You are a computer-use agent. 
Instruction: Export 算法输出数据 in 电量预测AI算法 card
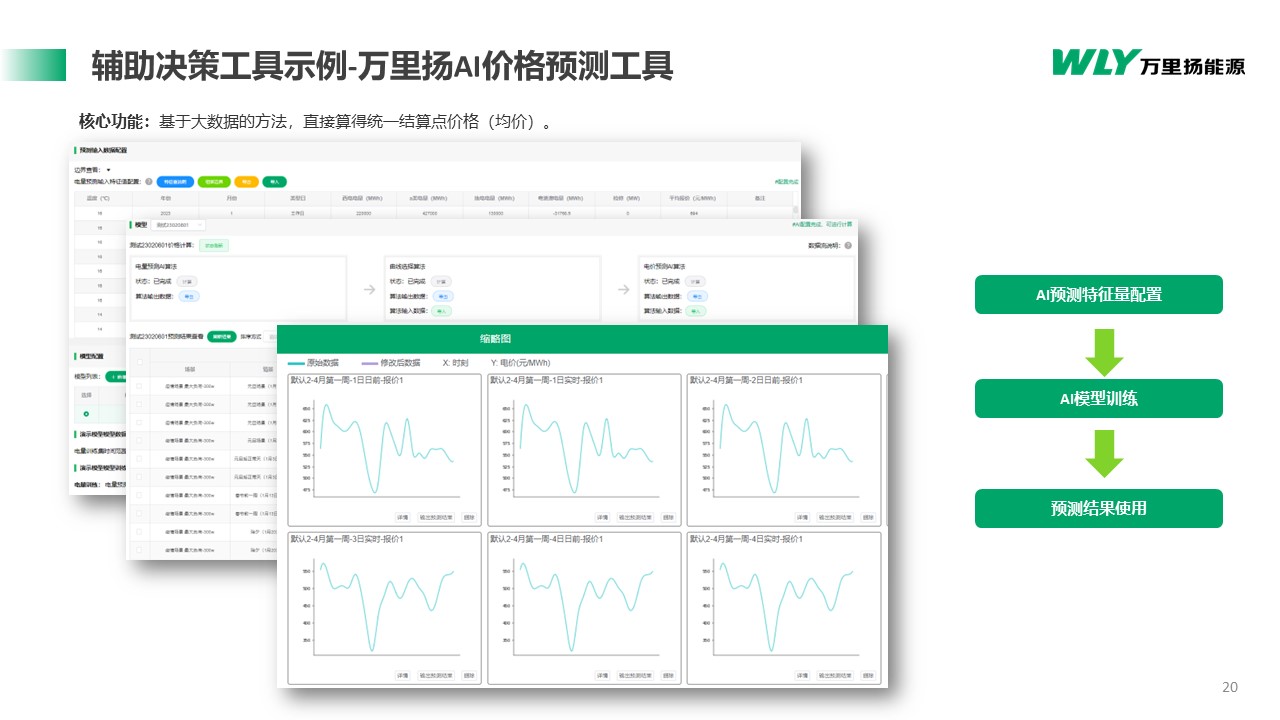189,296
